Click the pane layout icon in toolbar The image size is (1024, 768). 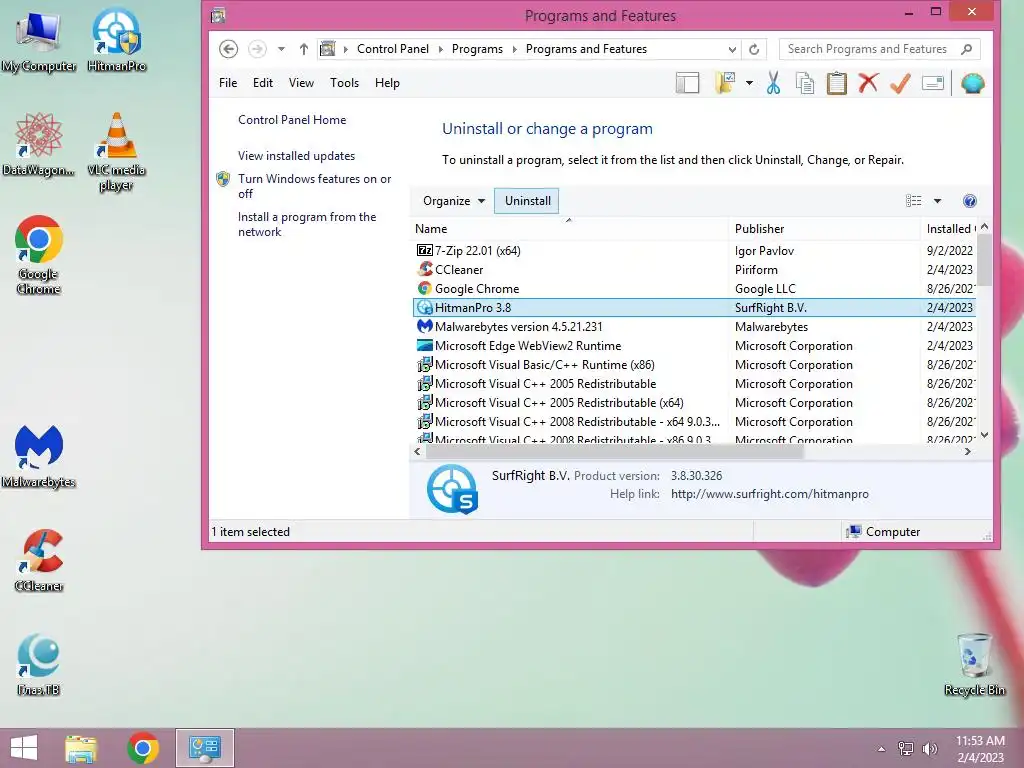point(687,83)
